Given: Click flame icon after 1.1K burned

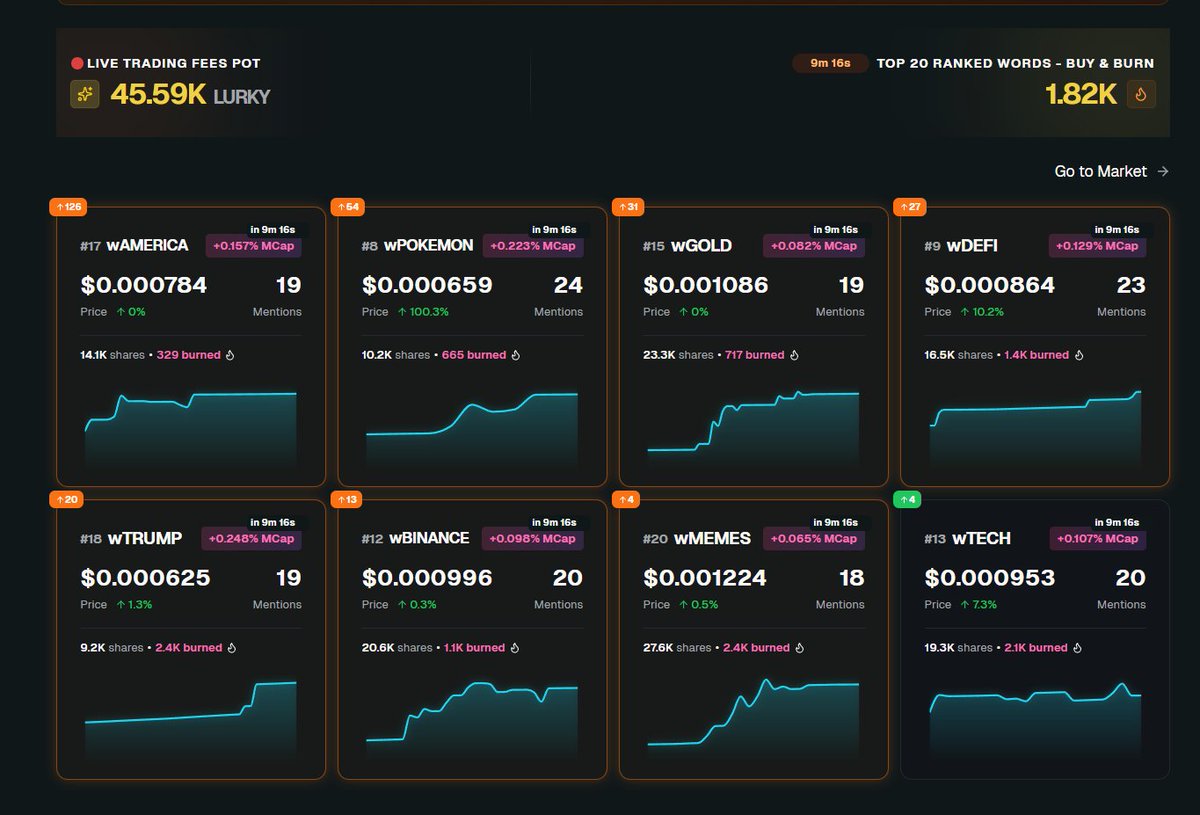Looking at the screenshot, I should 515,648.
